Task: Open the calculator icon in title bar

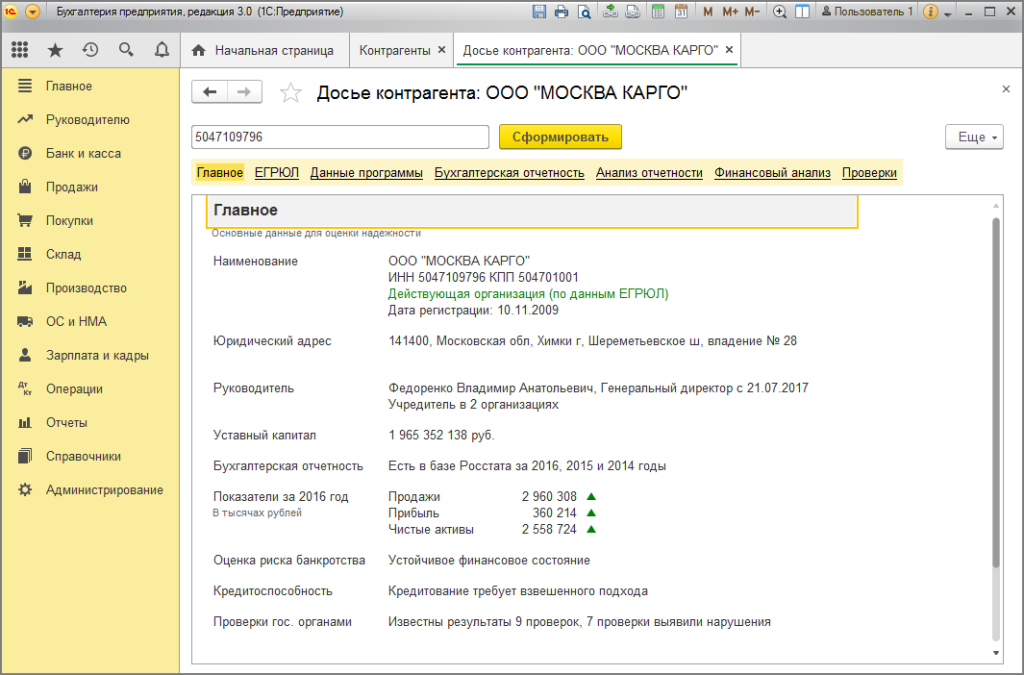Action: click(658, 12)
